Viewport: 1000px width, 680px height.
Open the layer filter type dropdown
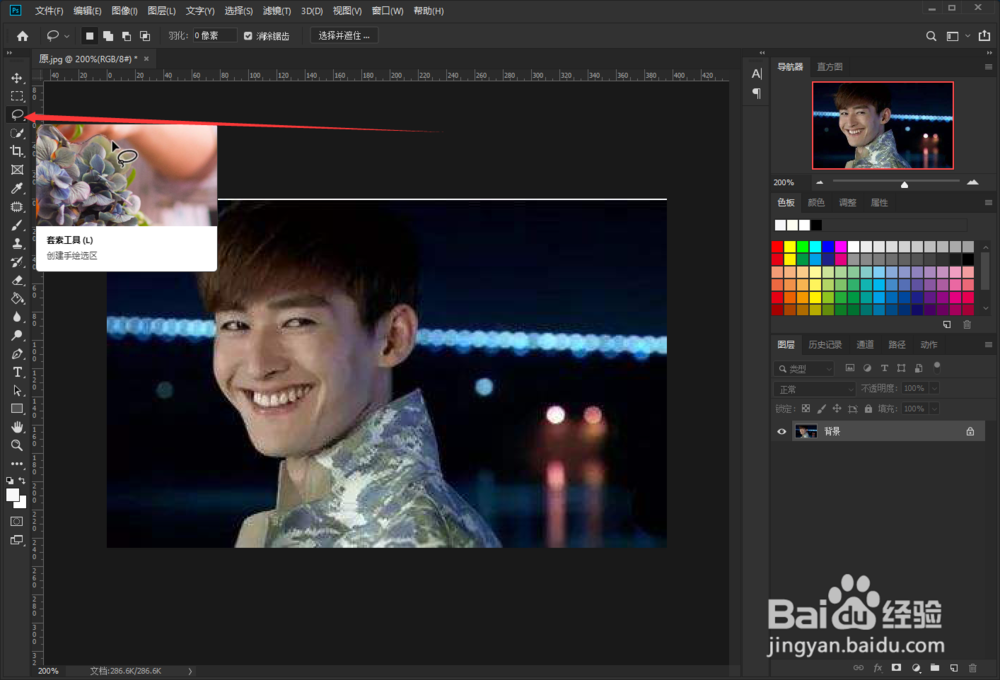pos(804,369)
